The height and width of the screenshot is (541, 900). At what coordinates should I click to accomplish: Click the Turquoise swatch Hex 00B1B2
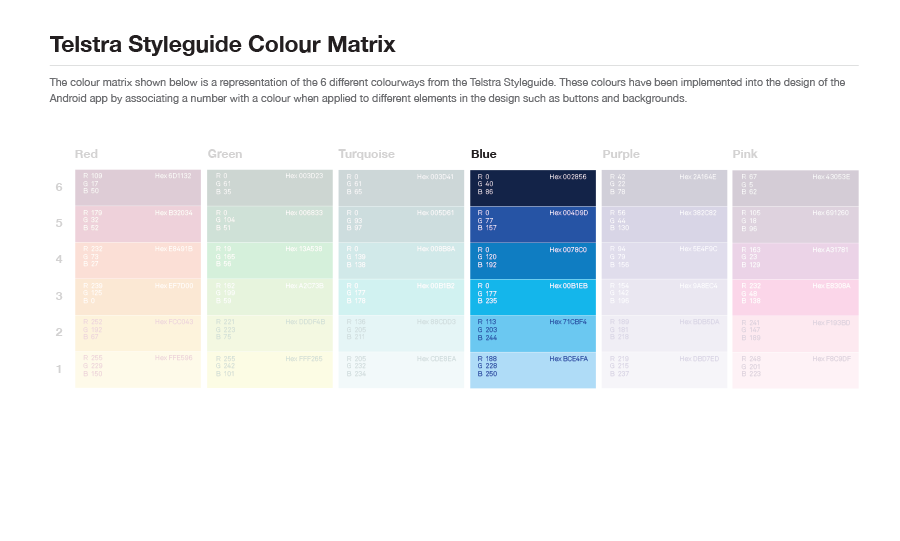point(401,297)
